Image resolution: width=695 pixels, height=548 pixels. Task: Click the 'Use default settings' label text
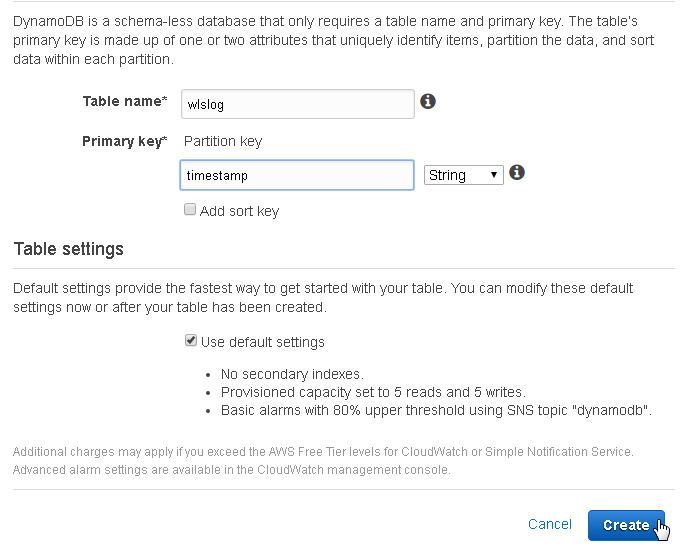(x=263, y=342)
